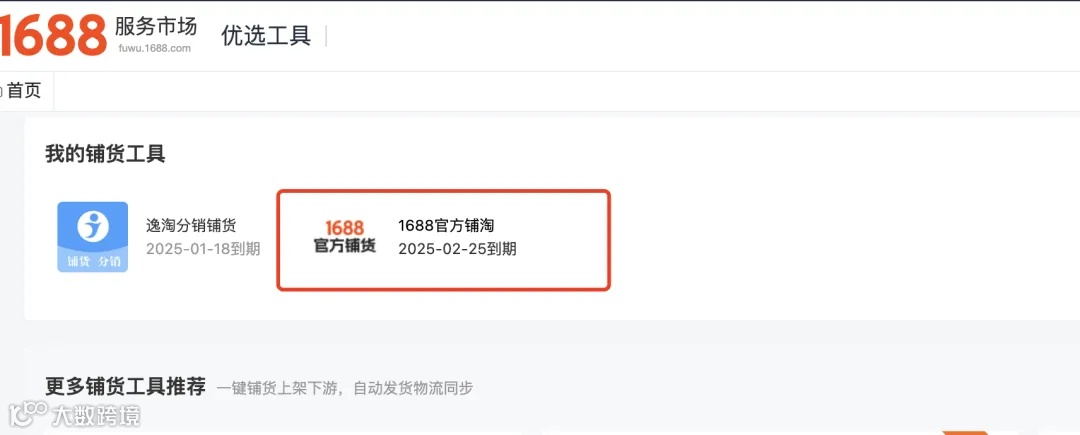The width and height of the screenshot is (1080, 435).
Task: Open the 服务市场 link beside the logo
Action: coord(156,26)
